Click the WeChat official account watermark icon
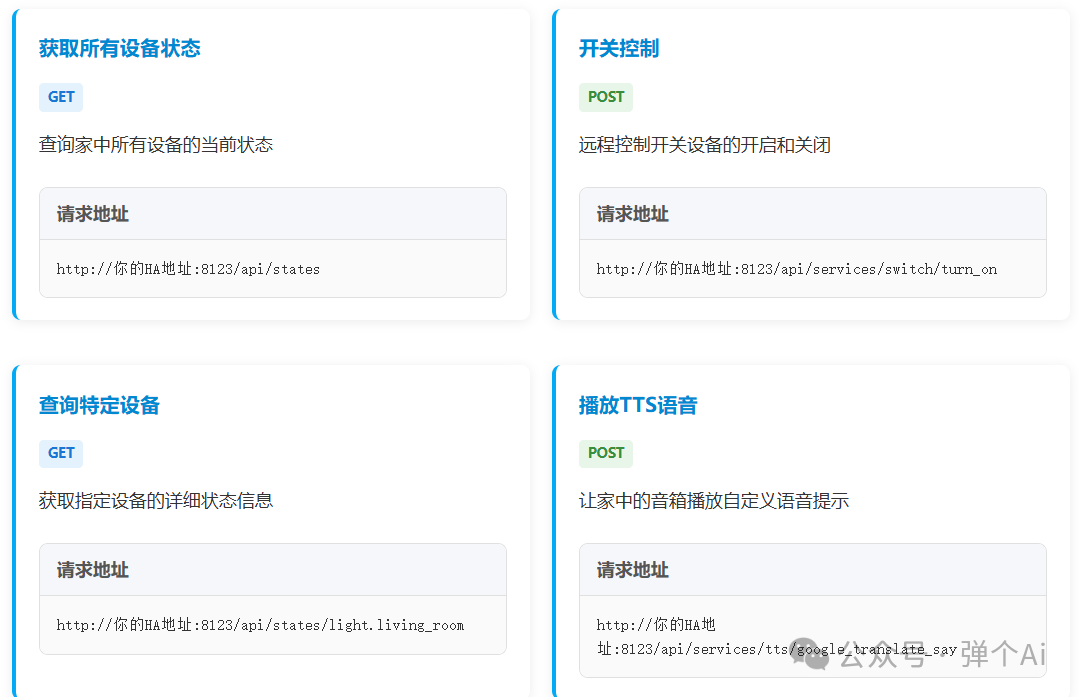1079x697 pixels. pyautogui.click(x=812, y=655)
